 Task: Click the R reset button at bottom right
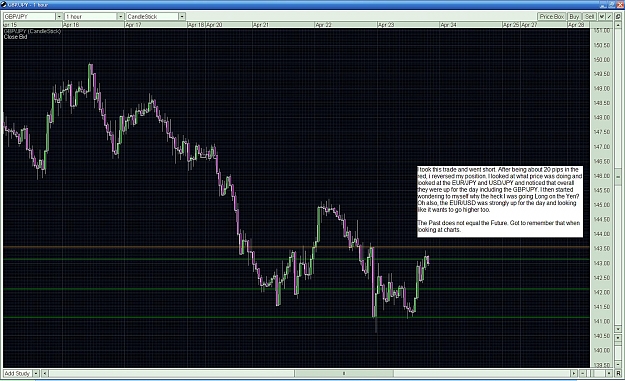pos(618,373)
